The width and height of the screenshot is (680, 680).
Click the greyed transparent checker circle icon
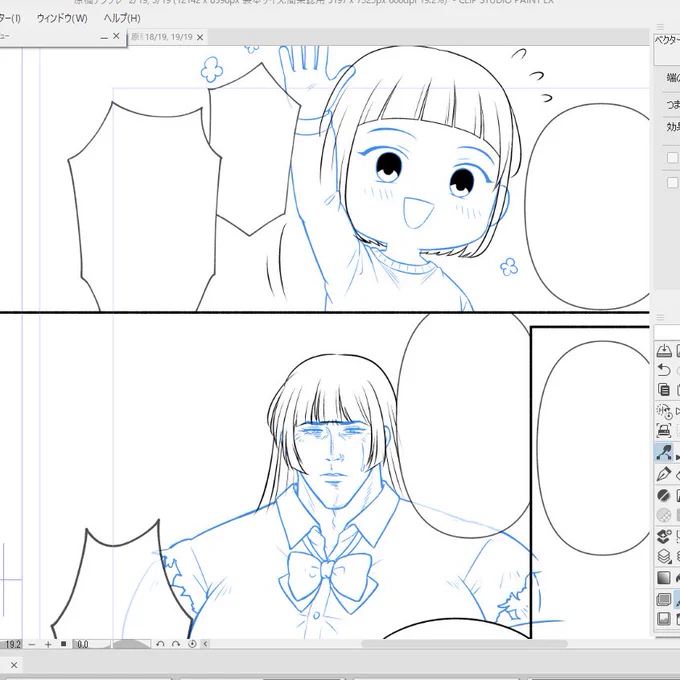[x=664, y=515]
